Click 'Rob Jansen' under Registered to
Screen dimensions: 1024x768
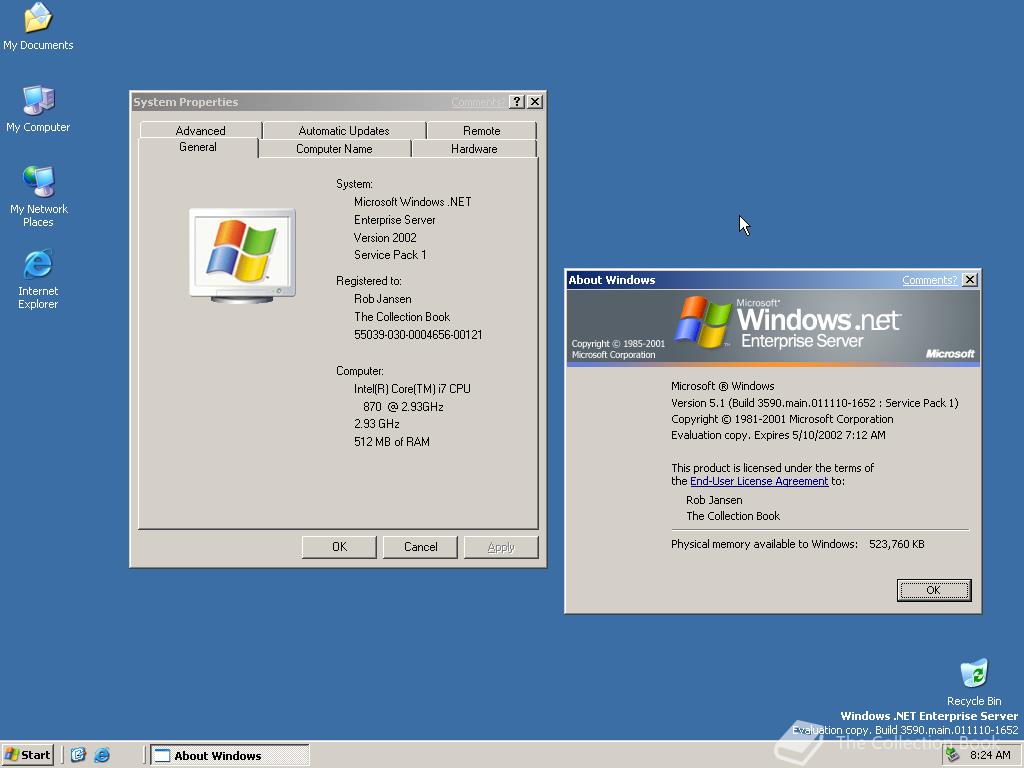pos(383,299)
